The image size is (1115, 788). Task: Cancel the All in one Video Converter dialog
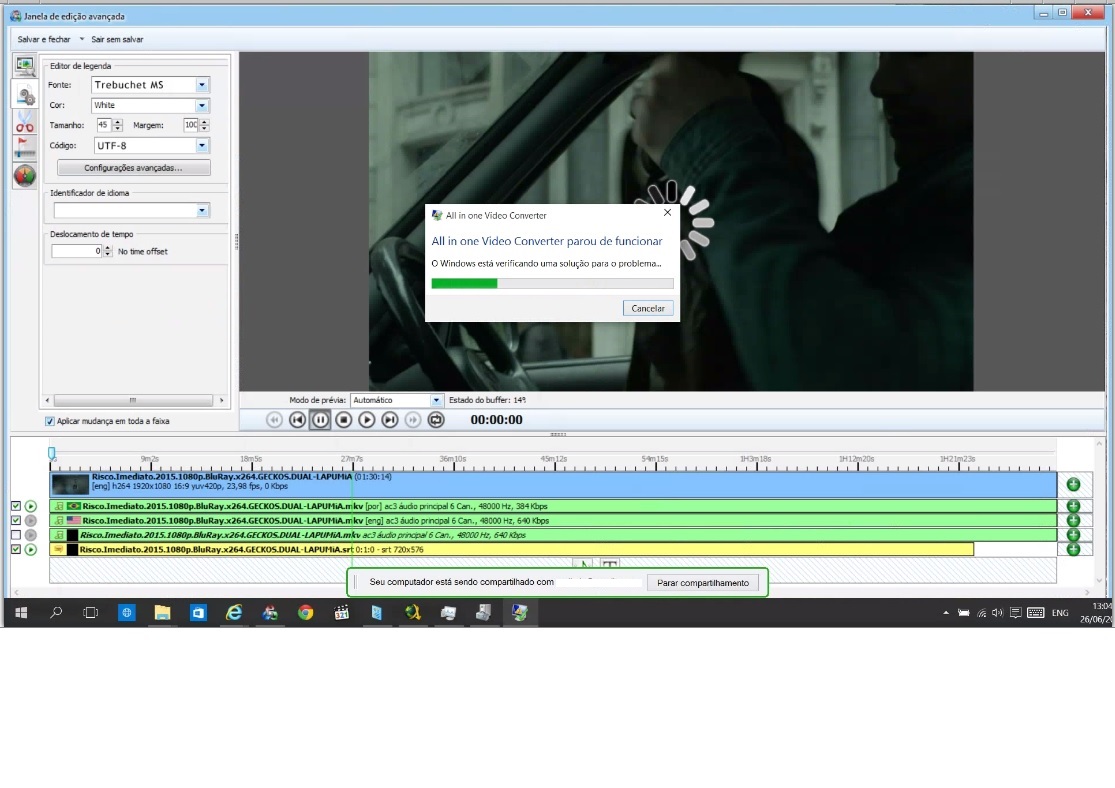tap(648, 308)
